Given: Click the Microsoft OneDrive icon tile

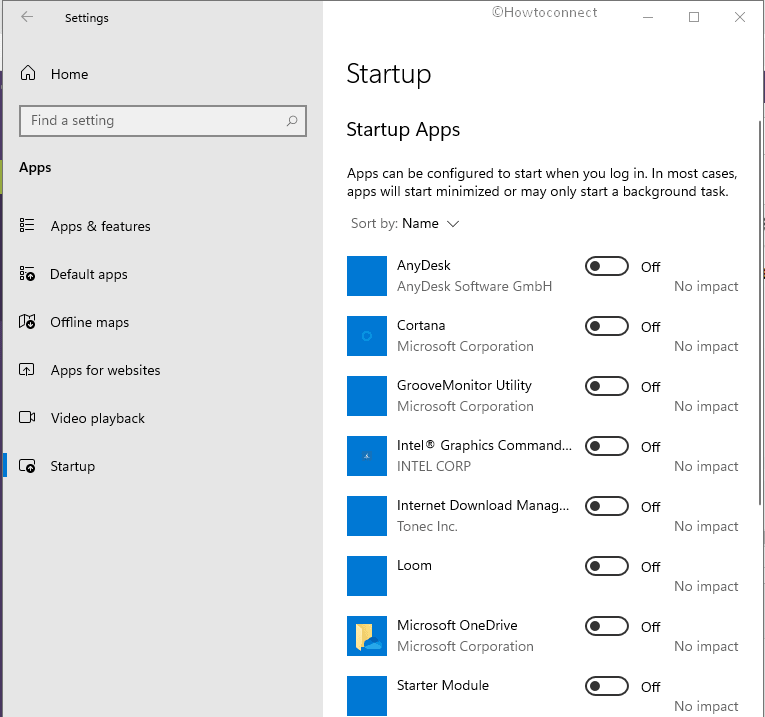Looking at the screenshot, I should pos(367,636).
